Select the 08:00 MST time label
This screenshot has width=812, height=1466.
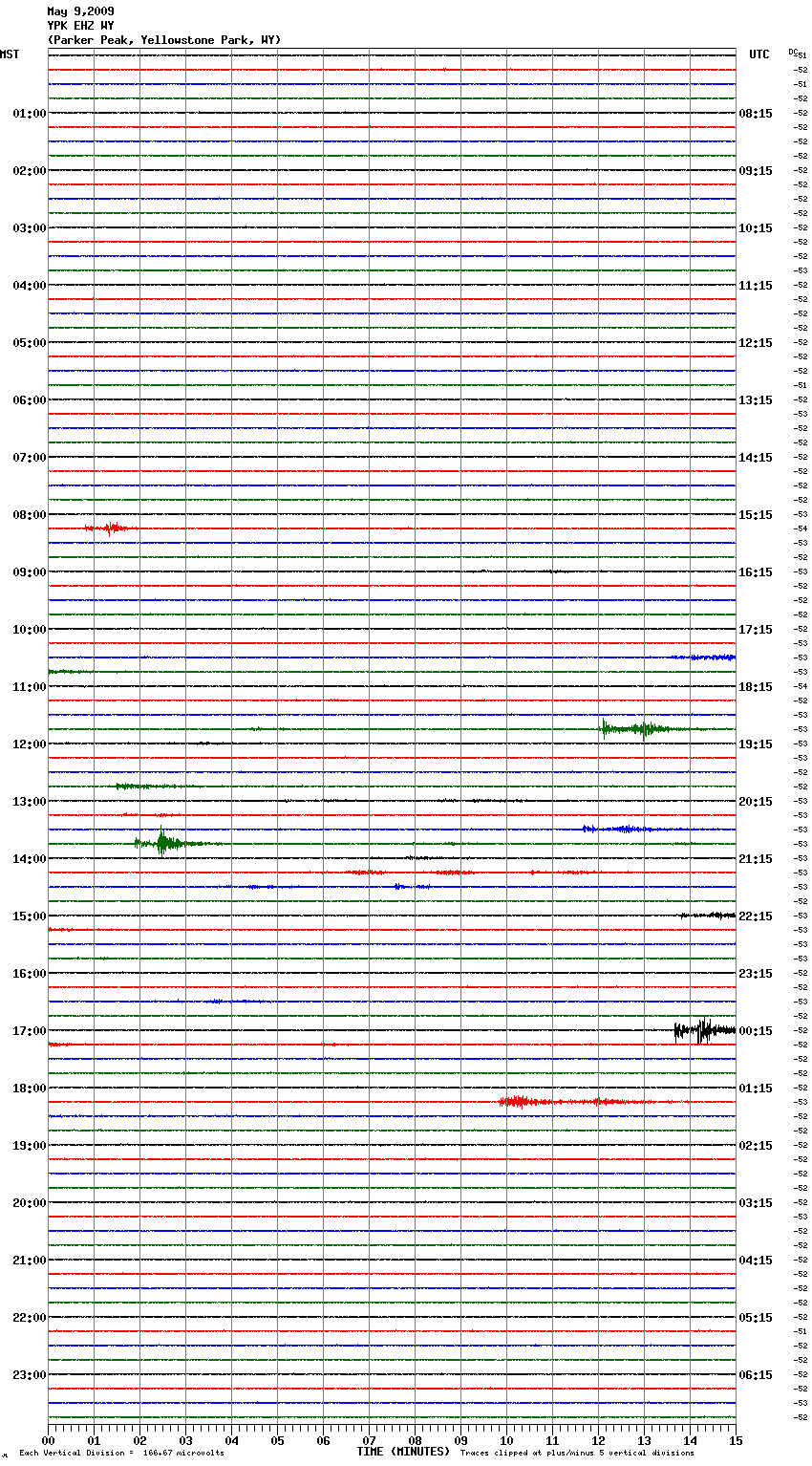tap(30, 515)
